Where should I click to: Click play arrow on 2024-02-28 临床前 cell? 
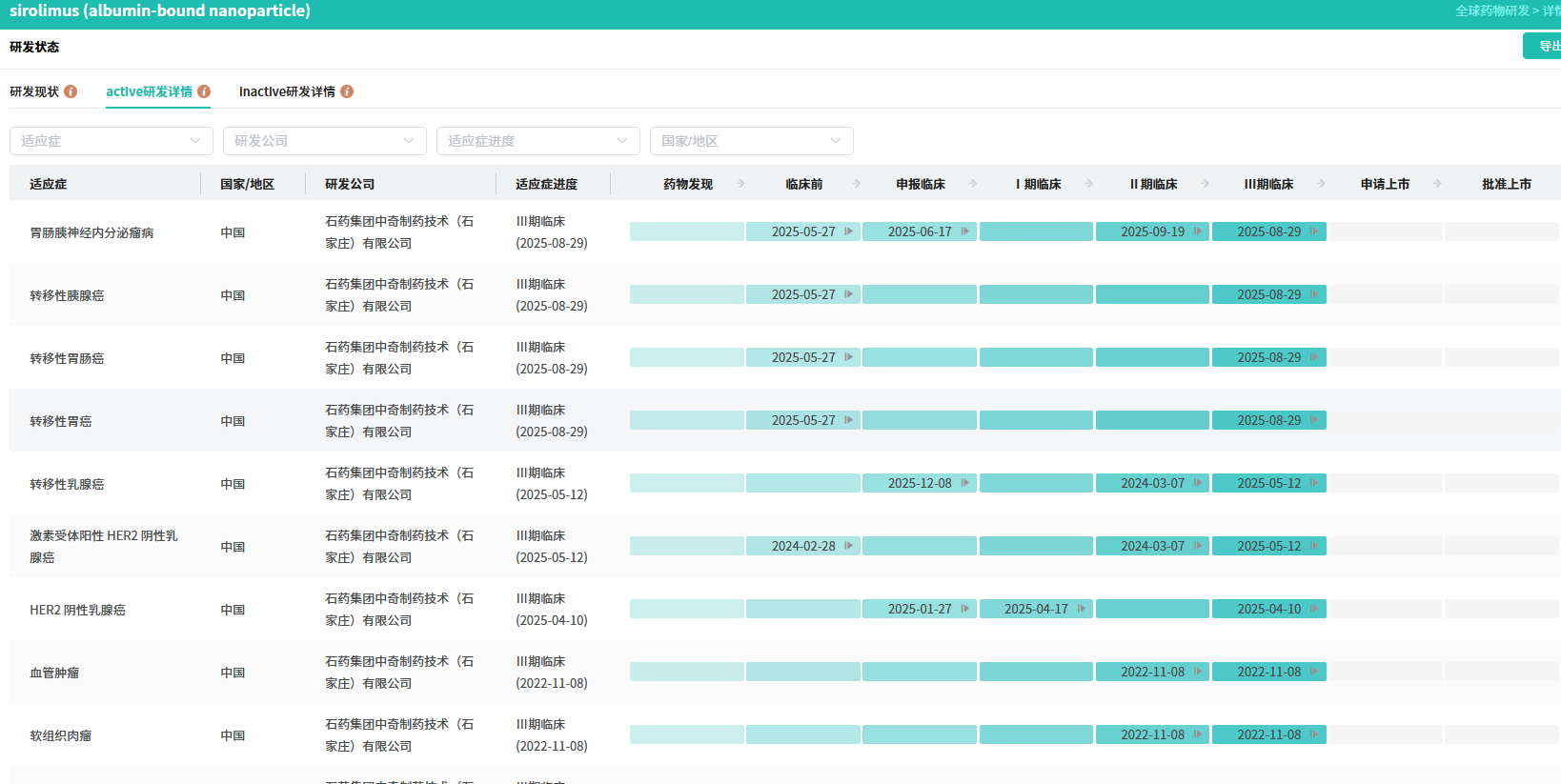(x=849, y=546)
